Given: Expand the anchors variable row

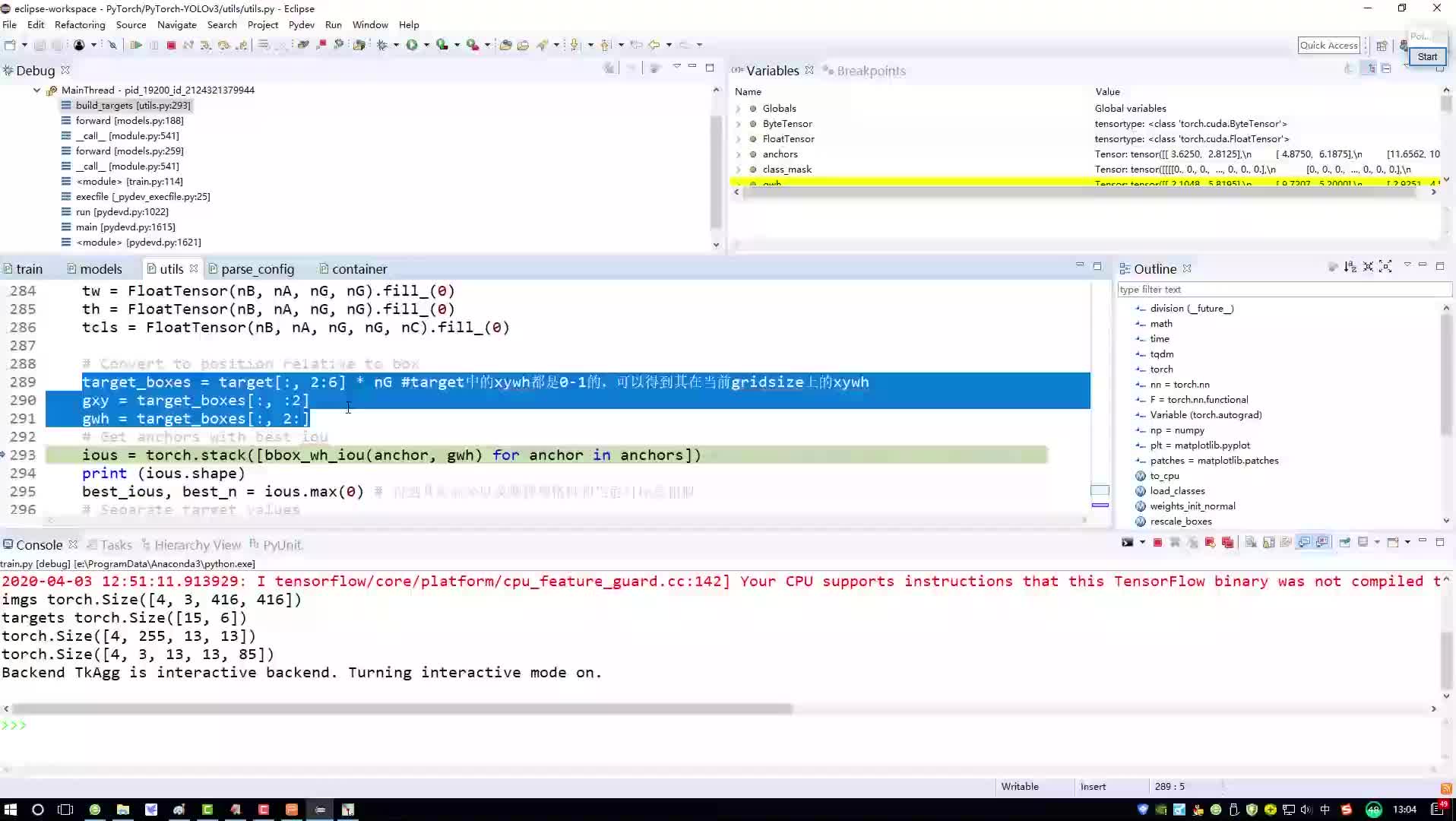Looking at the screenshot, I should pos(738,154).
